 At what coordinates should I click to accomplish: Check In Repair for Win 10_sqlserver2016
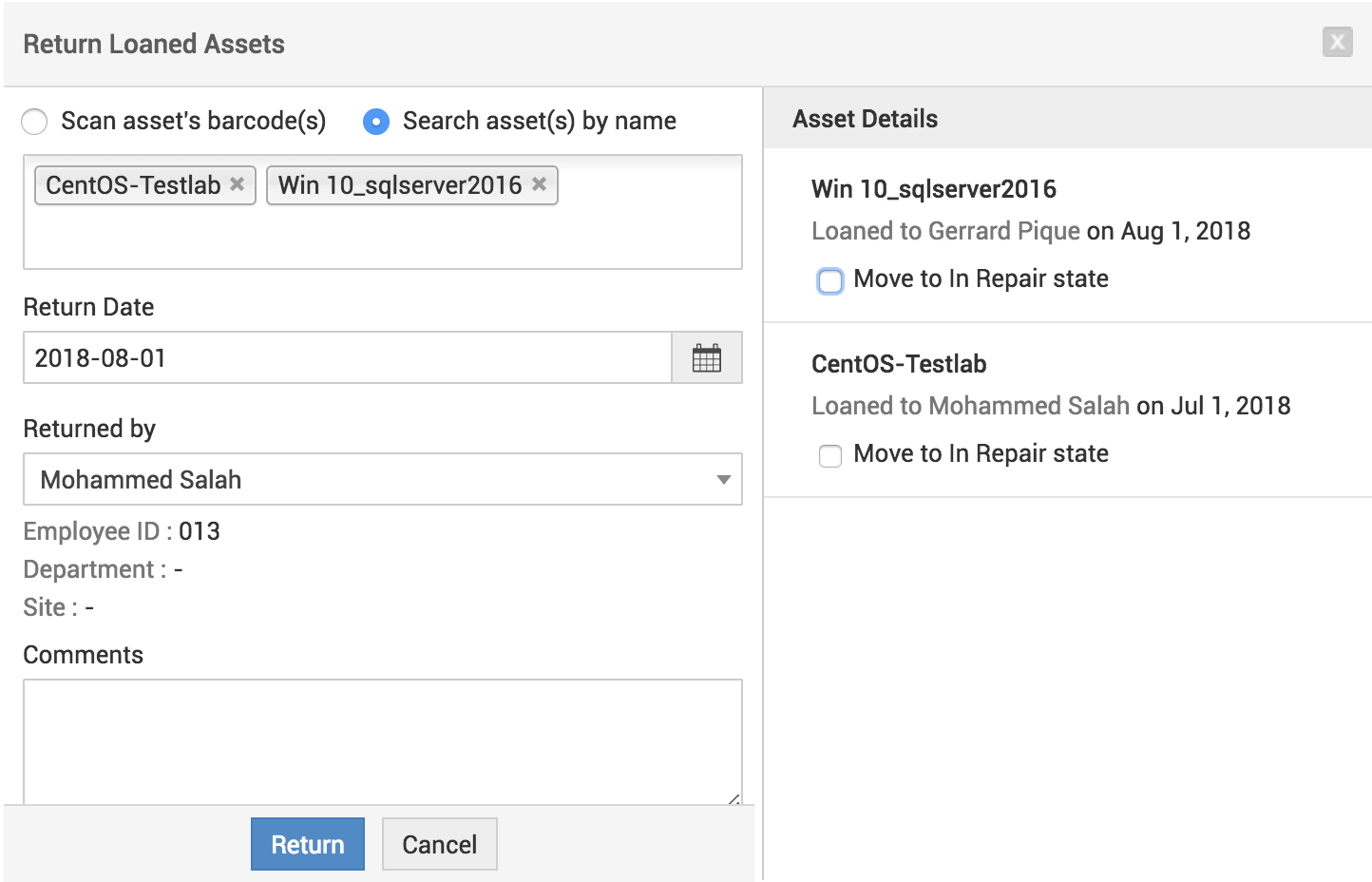click(830, 280)
